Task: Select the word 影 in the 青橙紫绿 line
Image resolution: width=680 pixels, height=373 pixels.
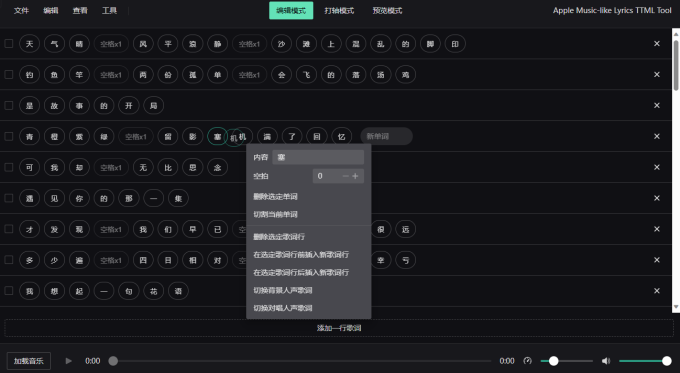Action: [193, 136]
